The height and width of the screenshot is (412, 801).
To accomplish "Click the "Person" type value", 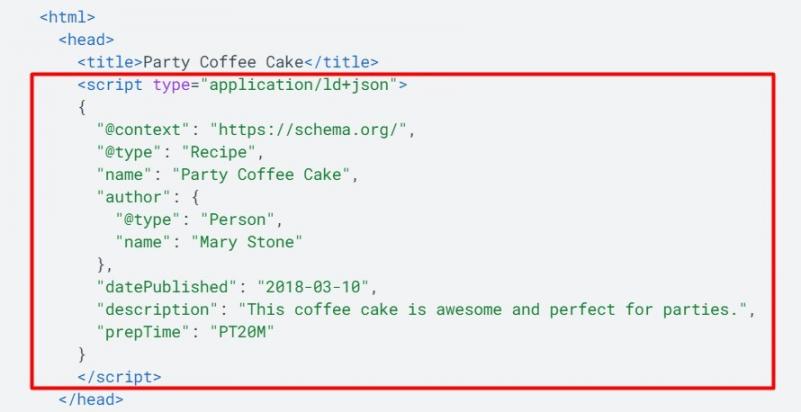I will pos(237,220).
